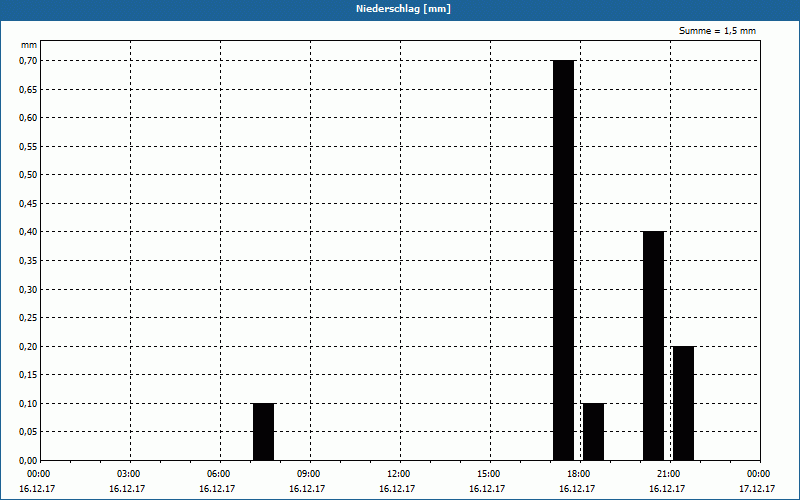Click the 0,10 mm bar after 18:00
800x500 pixels.
coord(593,432)
